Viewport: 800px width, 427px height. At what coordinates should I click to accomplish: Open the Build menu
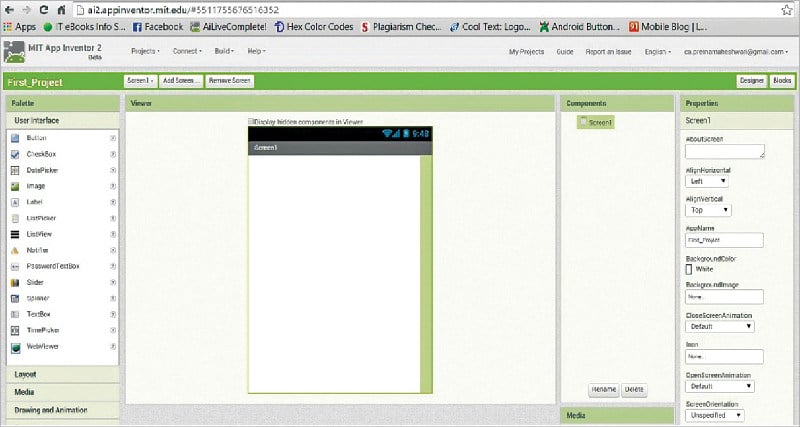[224, 52]
